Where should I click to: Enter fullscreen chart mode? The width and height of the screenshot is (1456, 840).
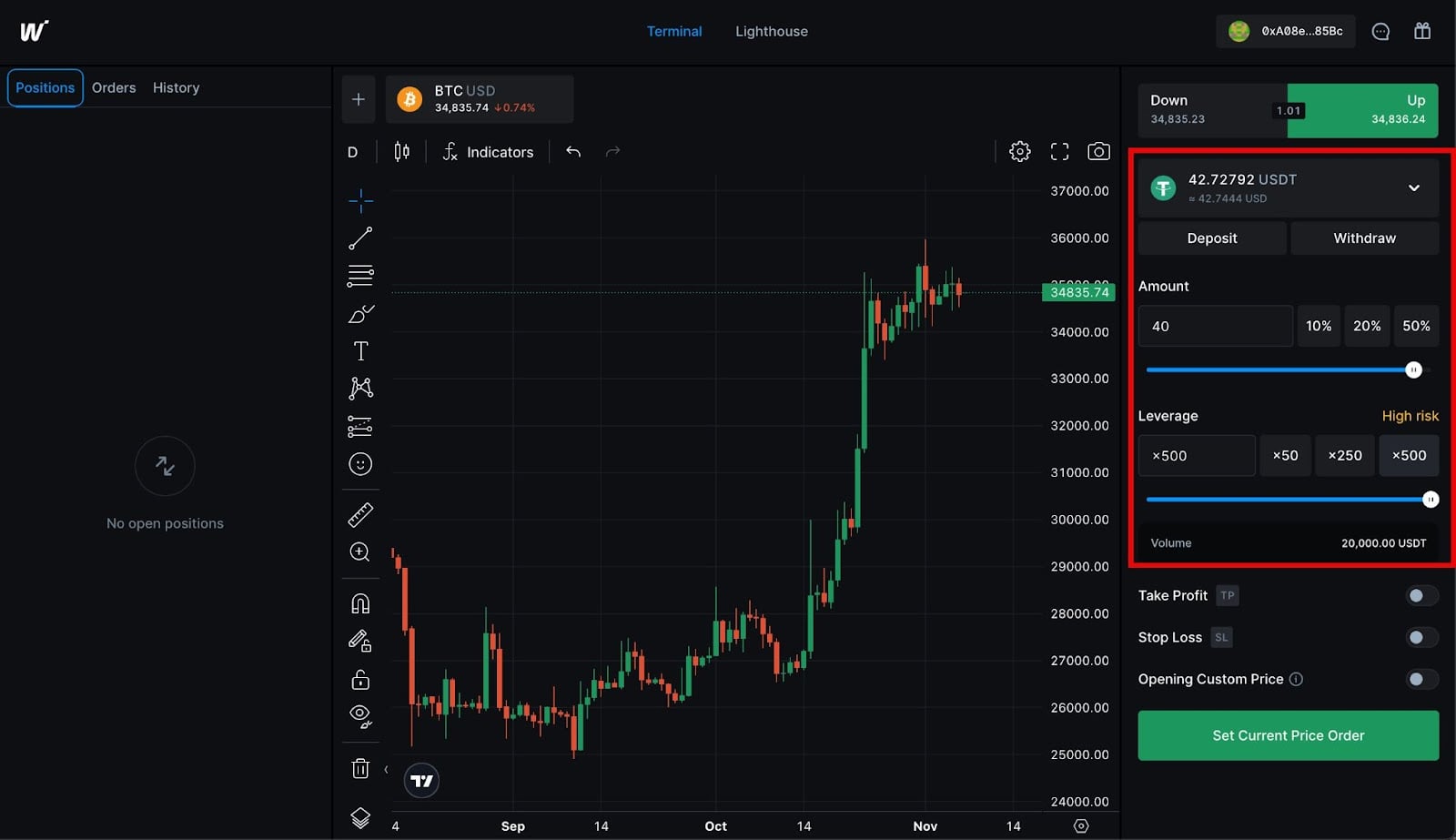pos(1059,152)
